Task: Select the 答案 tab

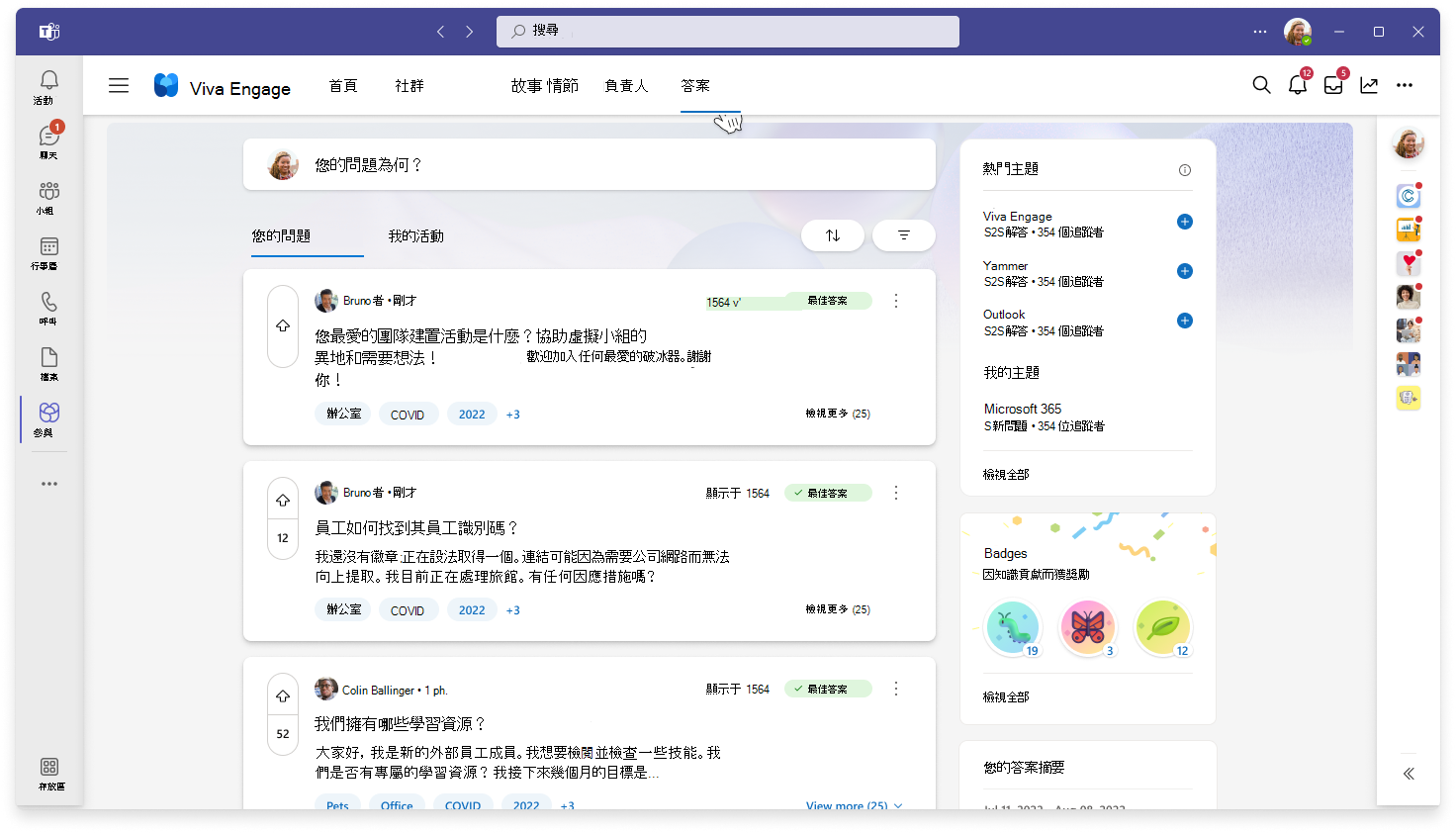Action: 695,86
